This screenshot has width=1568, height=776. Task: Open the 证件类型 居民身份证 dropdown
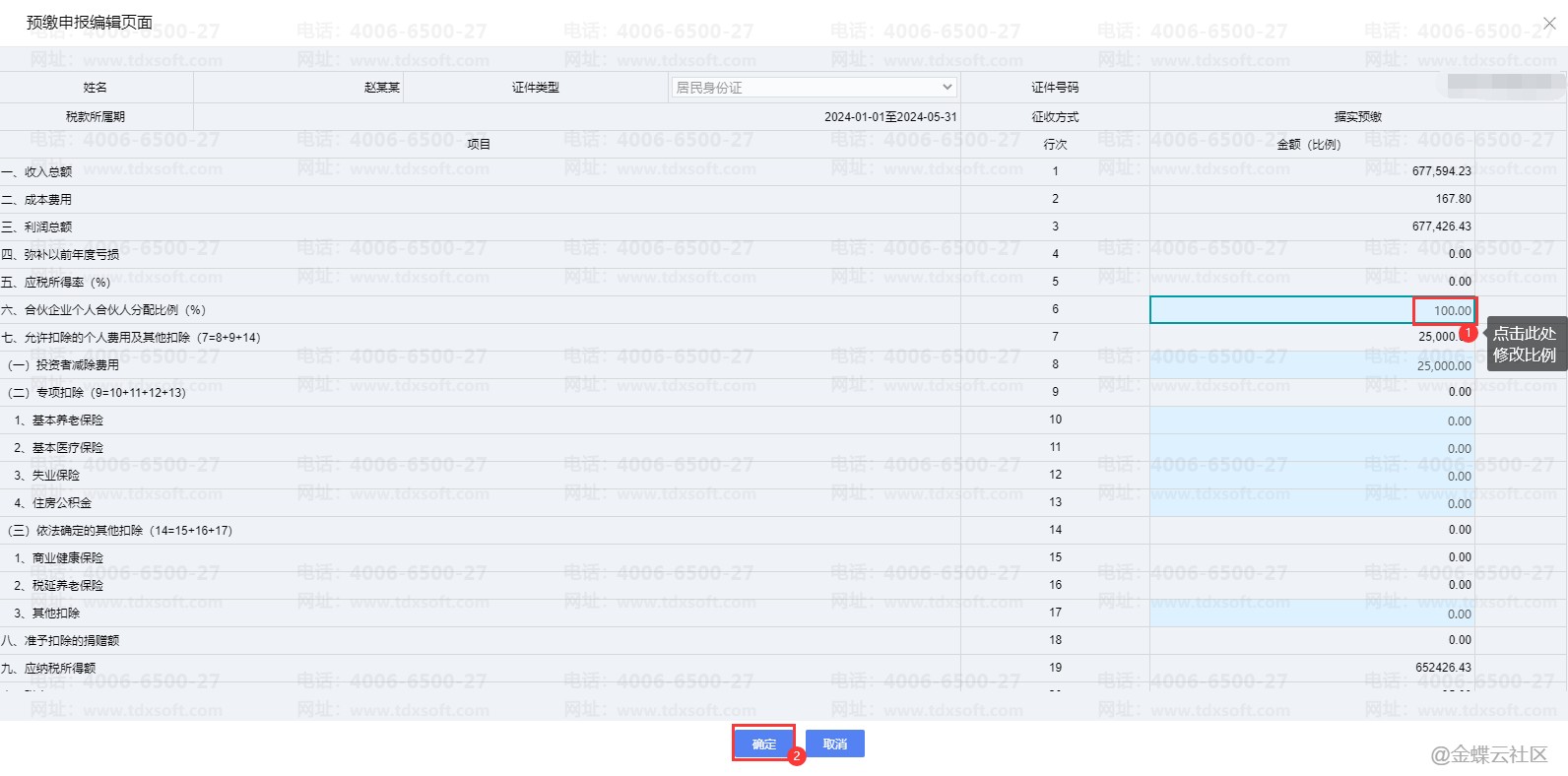point(814,88)
